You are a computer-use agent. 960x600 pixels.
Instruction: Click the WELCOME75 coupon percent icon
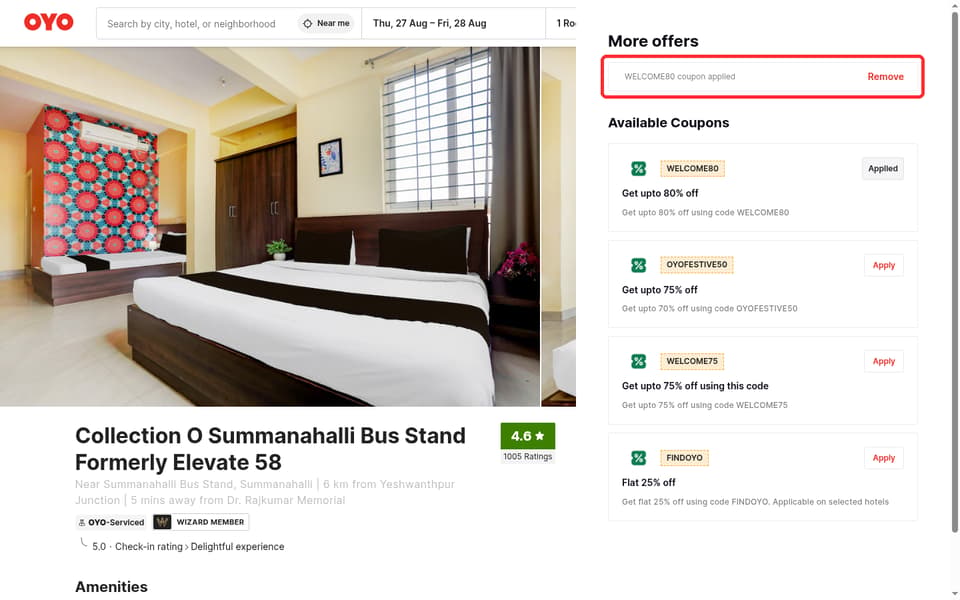coord(639,361)
